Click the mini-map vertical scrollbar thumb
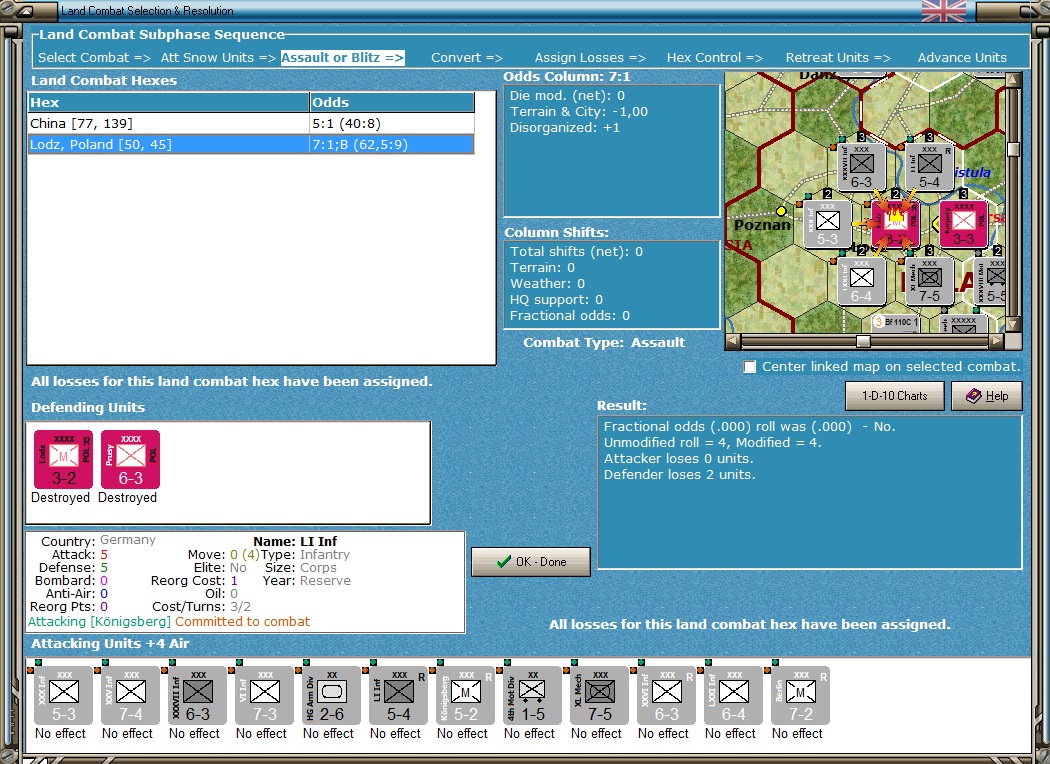1050x764 pixels. pos(1014,149)
